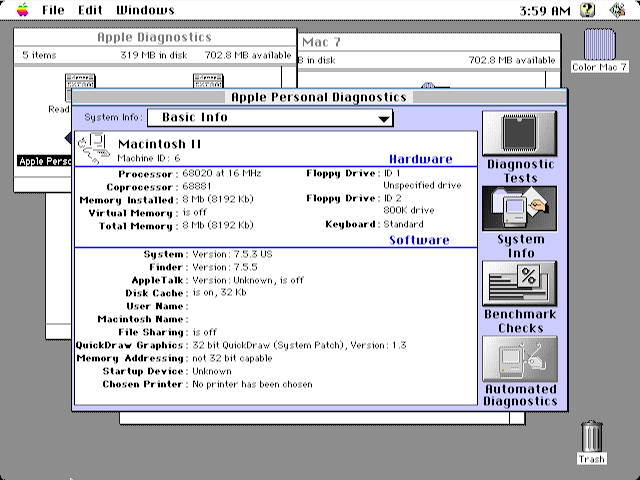
Task: Click the 'Unspecified drive' floppy text
Action: point(422,185)
